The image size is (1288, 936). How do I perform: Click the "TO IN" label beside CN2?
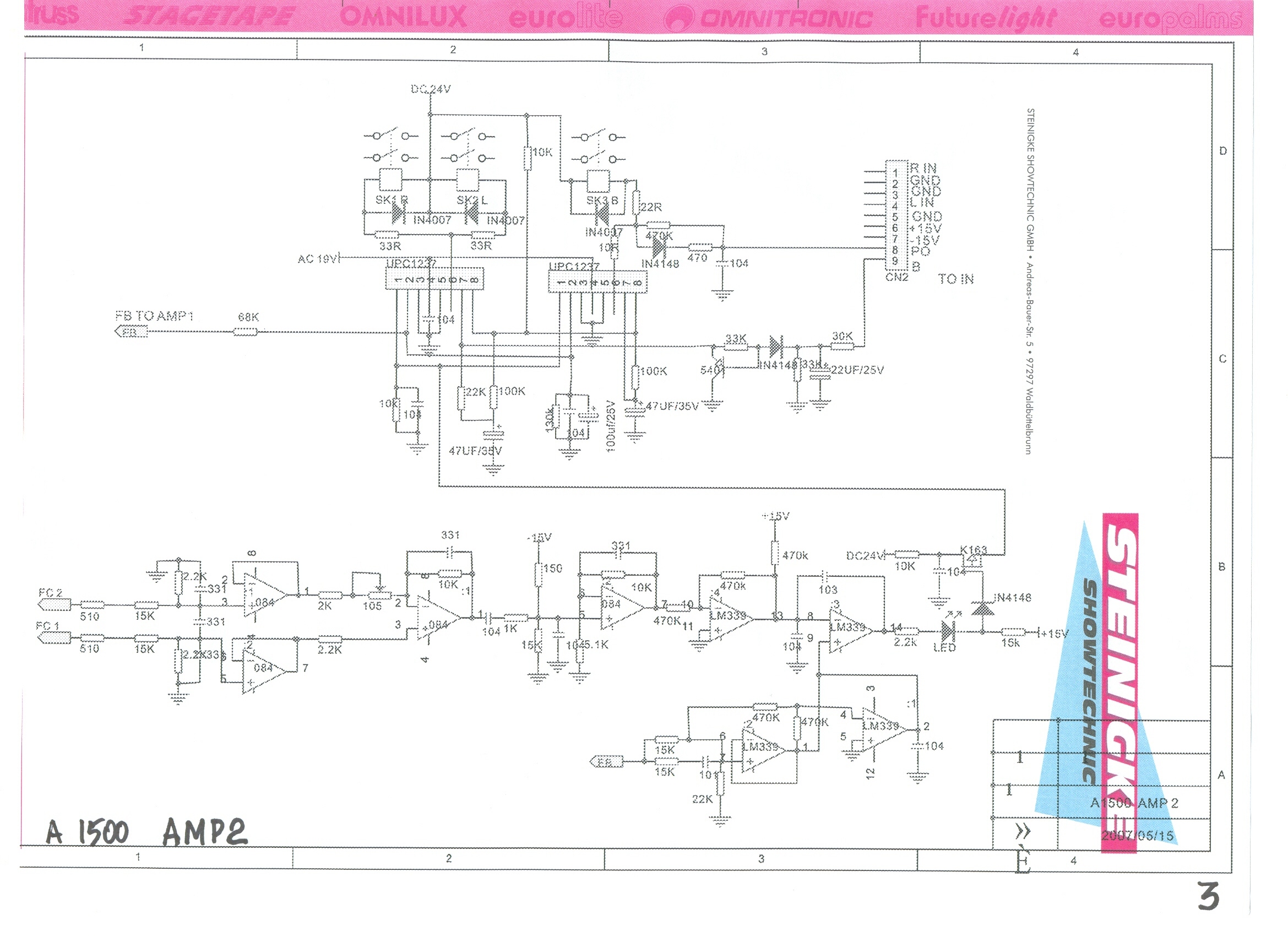[x=956, y=279]
